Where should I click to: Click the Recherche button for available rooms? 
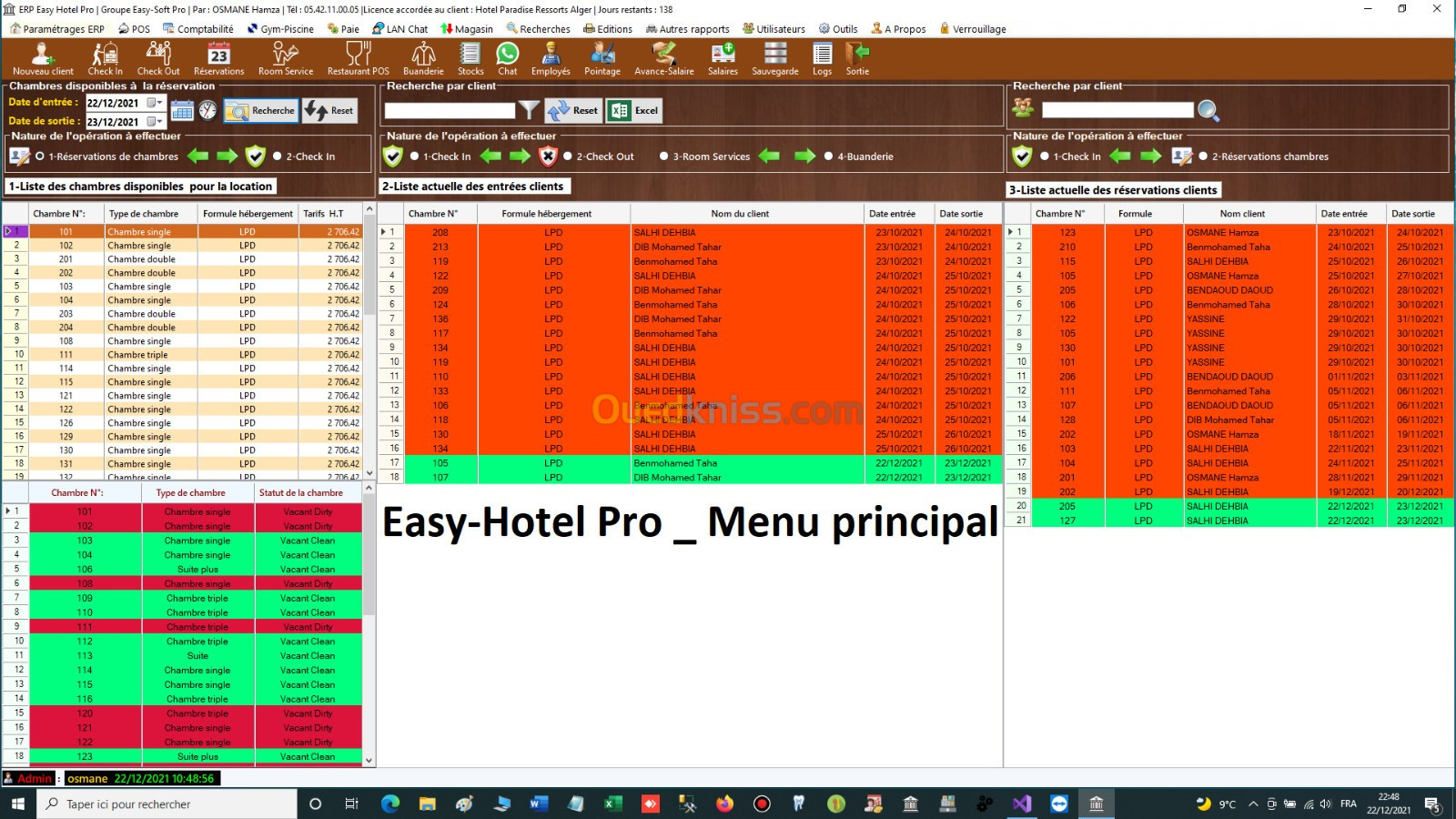(262, 111)
